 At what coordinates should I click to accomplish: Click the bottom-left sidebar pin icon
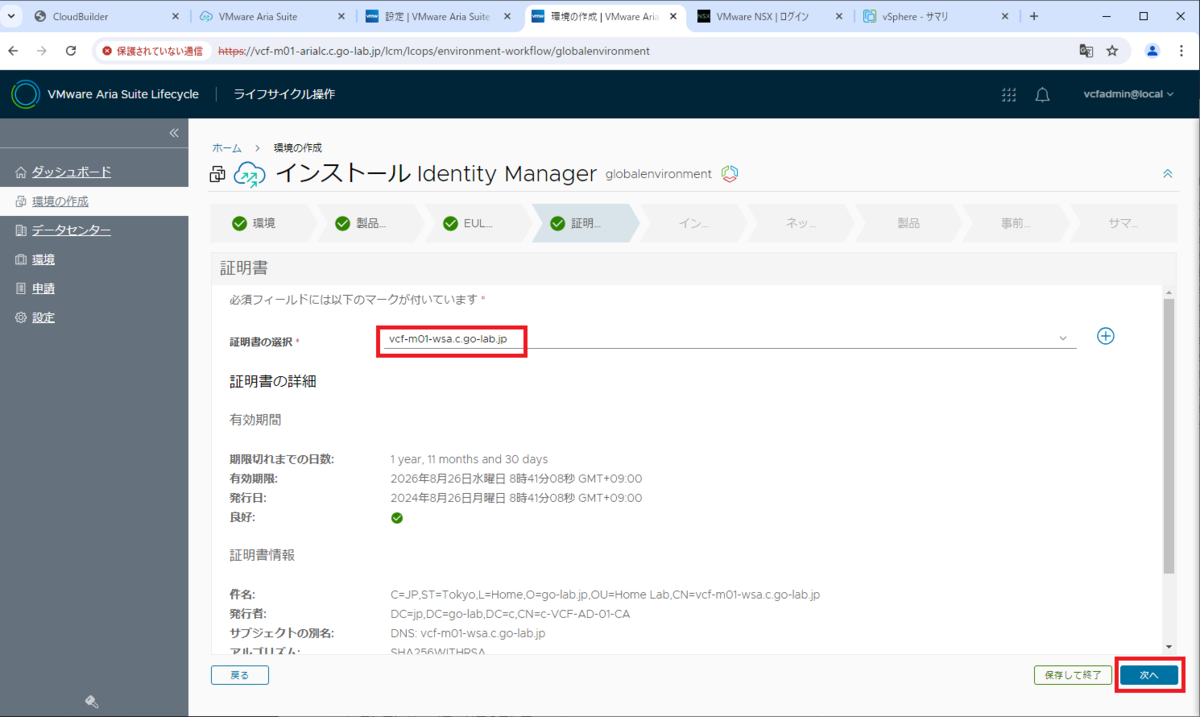tap(91, 701)
